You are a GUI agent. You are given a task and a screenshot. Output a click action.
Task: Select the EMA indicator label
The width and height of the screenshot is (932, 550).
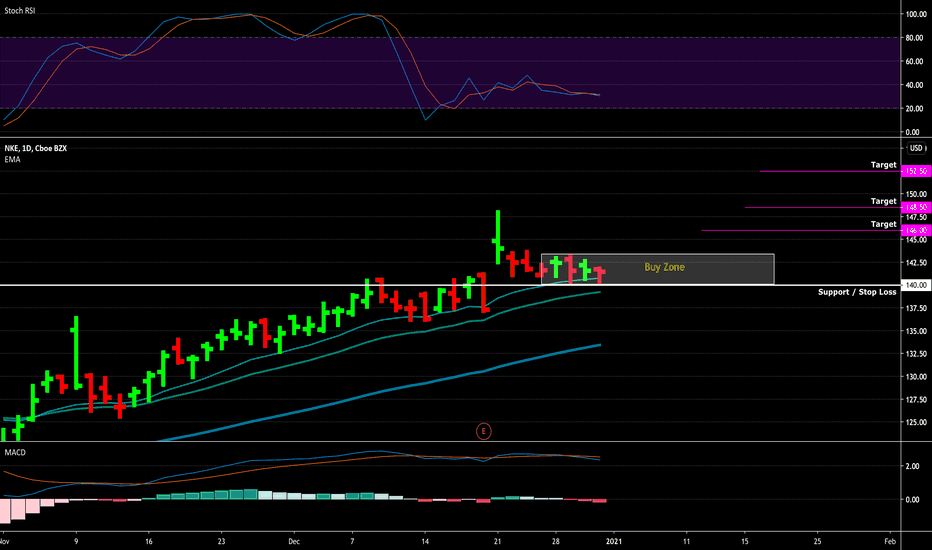(x=12, y=159)
